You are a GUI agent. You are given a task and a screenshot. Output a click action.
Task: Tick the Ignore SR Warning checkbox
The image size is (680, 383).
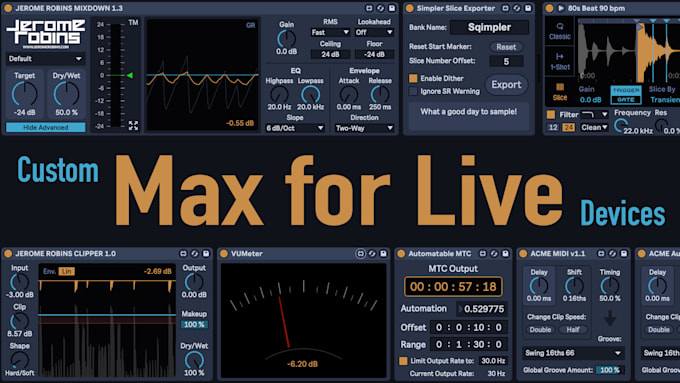pos(413,91)
